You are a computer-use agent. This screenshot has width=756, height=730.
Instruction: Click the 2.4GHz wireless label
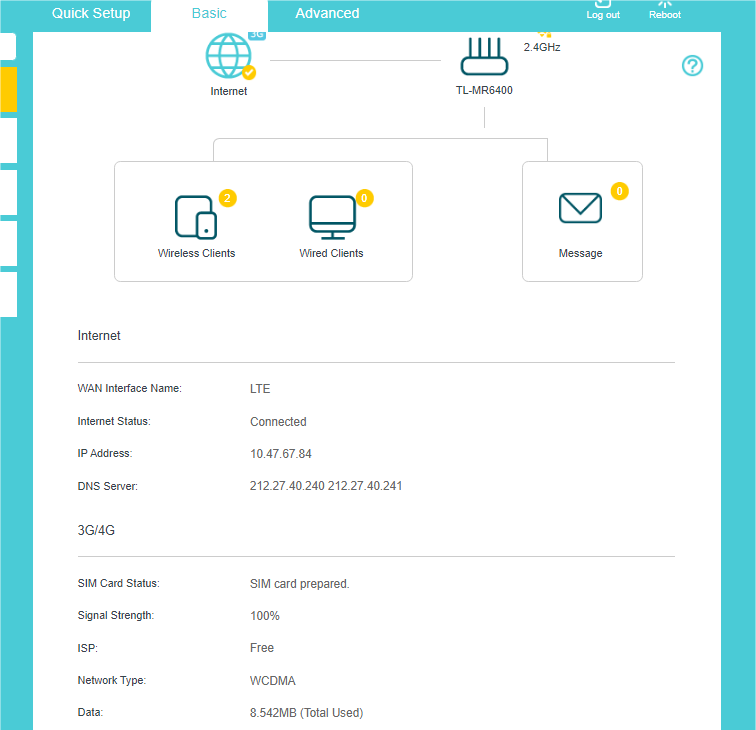(542, 46)
